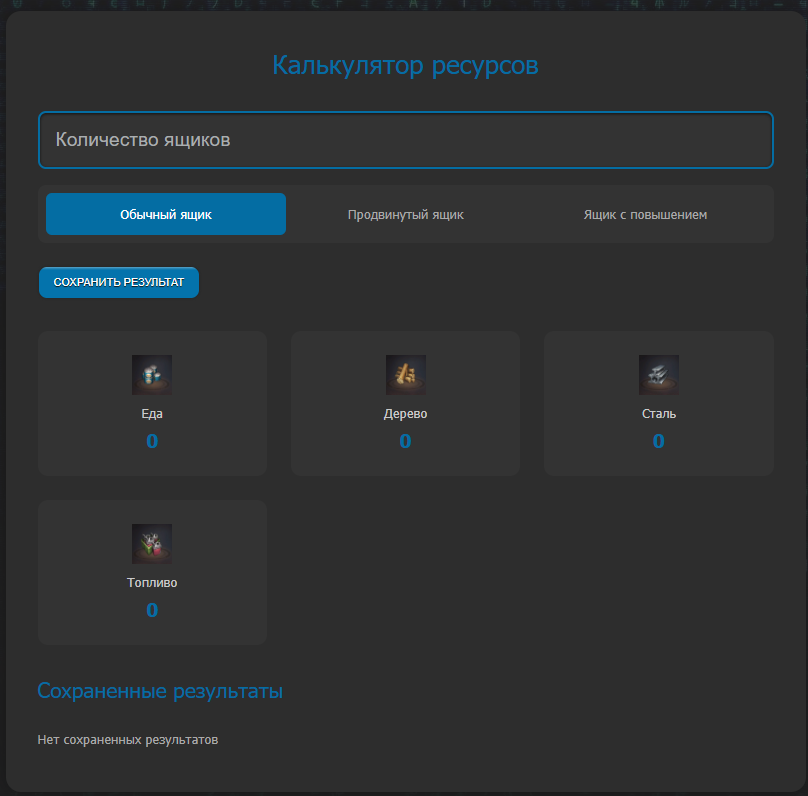Click the zero value under Еда
This screenshot has width=808, height=796.
(152, 440)
